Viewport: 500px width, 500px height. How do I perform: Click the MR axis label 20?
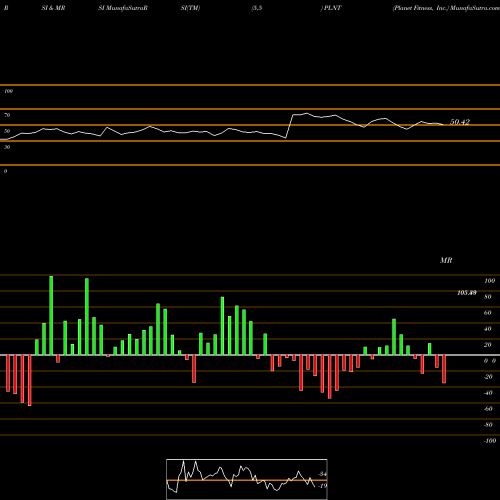coord(488,345)
